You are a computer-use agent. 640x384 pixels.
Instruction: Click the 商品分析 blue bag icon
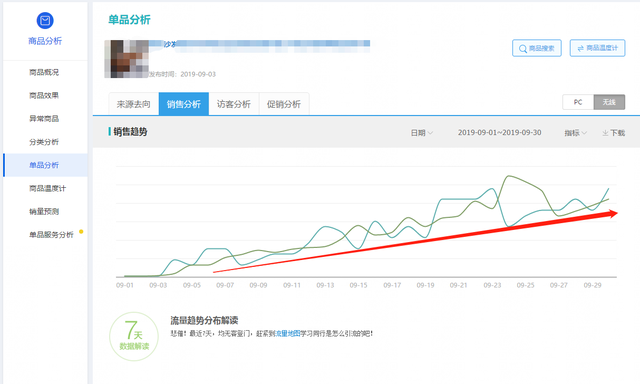pyautogui.click(x=45, y=20)
